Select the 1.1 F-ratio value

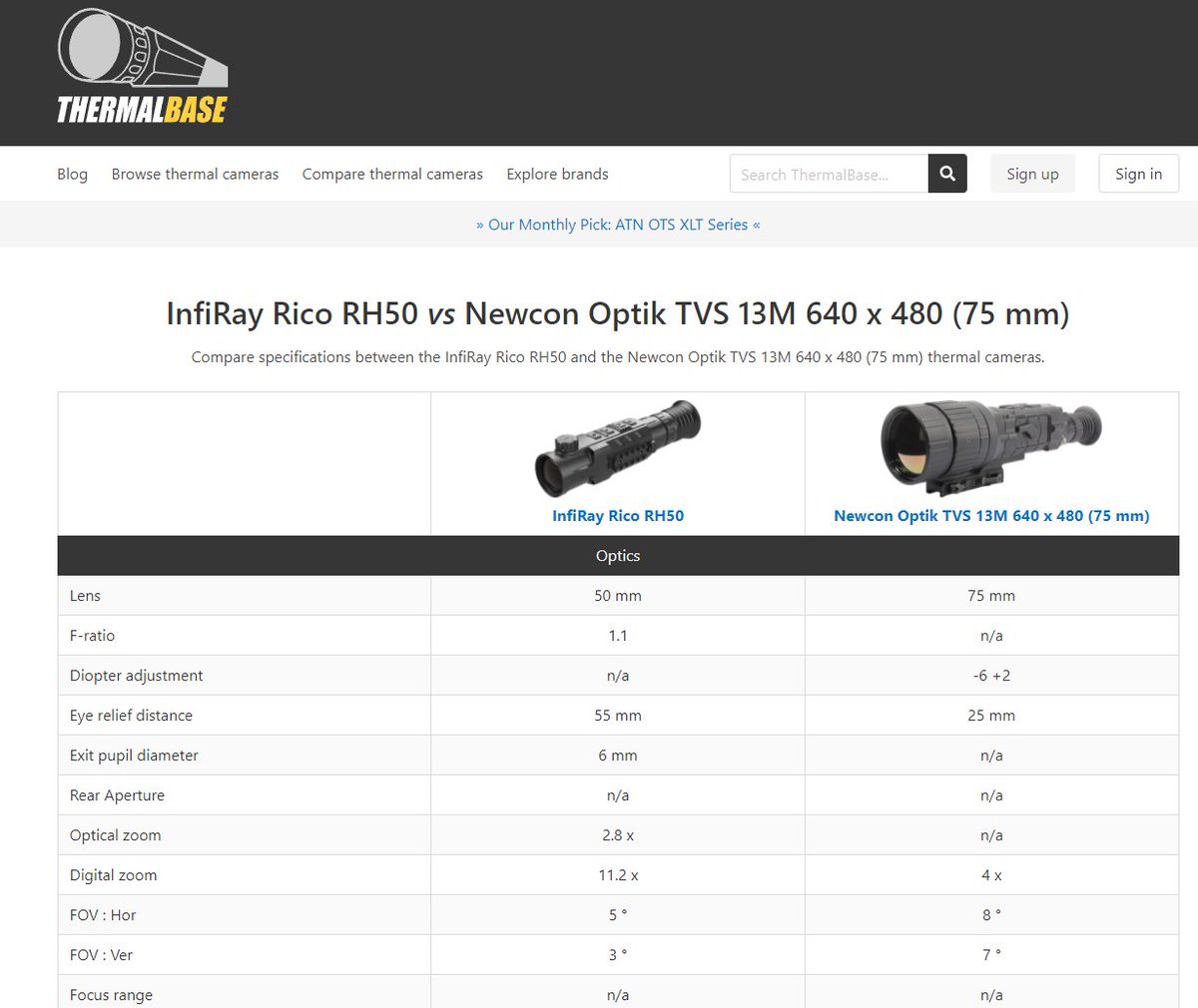(x=618, y=636)
